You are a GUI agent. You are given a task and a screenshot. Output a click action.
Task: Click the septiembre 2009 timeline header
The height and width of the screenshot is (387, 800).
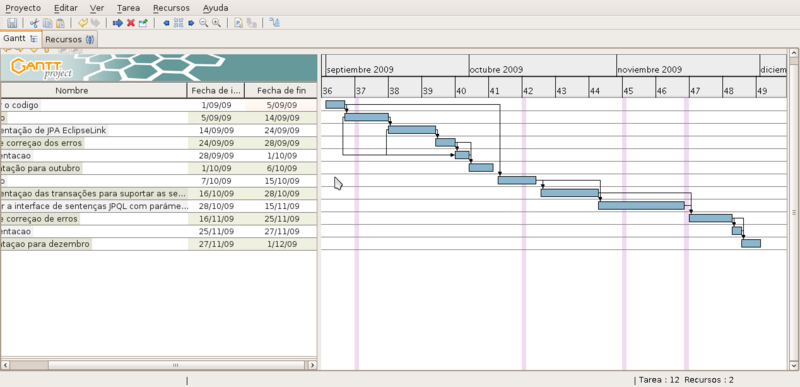[x=397, y=69]
